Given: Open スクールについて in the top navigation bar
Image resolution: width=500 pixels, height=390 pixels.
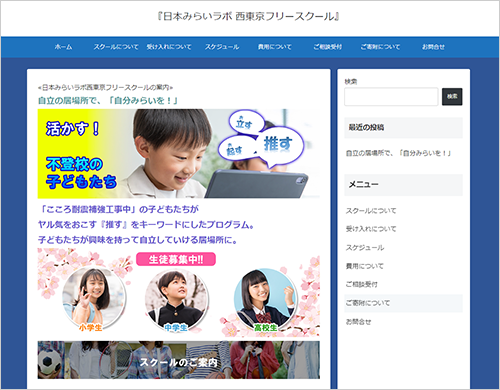Looking at the screenshot, I should 116,47.
